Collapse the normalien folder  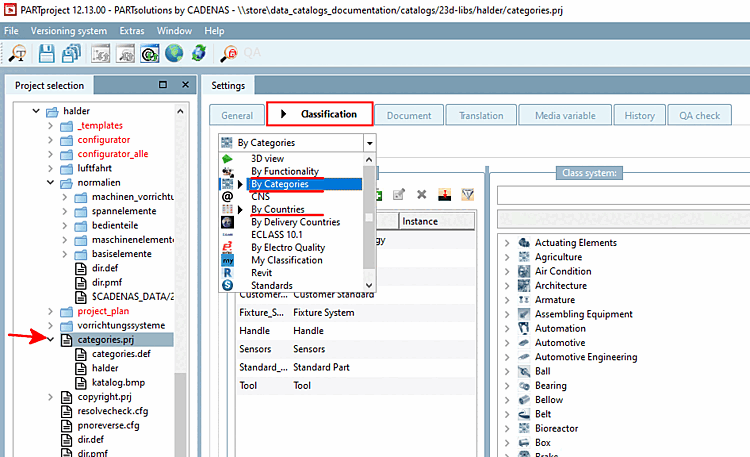pyautogui.click(x=50, y=182)
